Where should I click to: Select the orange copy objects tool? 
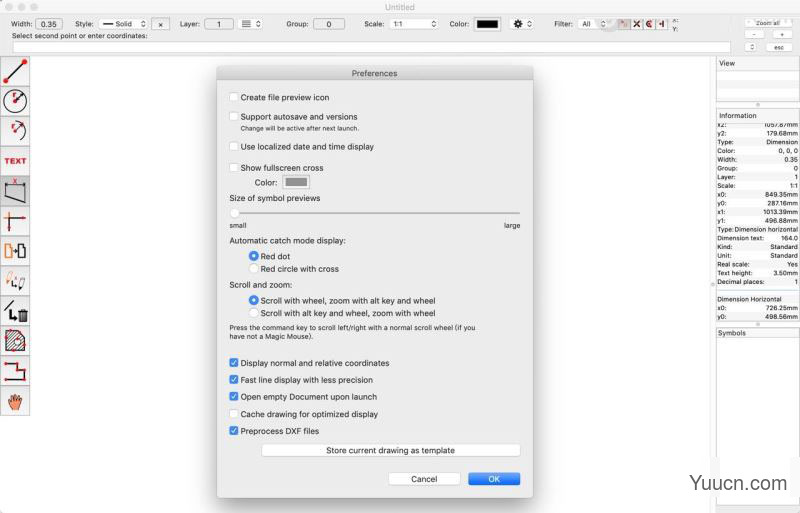pos(15,251)
